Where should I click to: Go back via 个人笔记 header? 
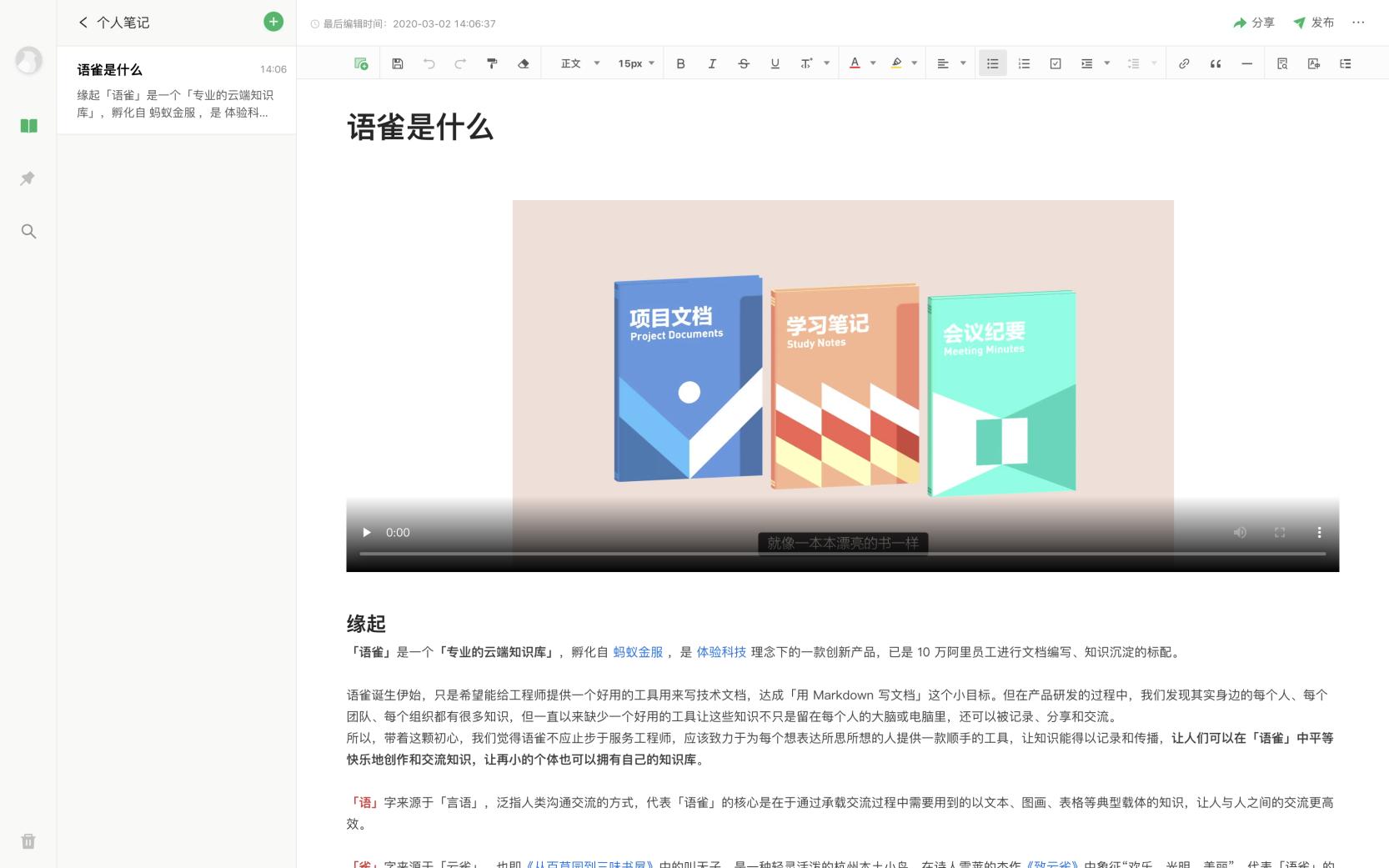point(113,23)
